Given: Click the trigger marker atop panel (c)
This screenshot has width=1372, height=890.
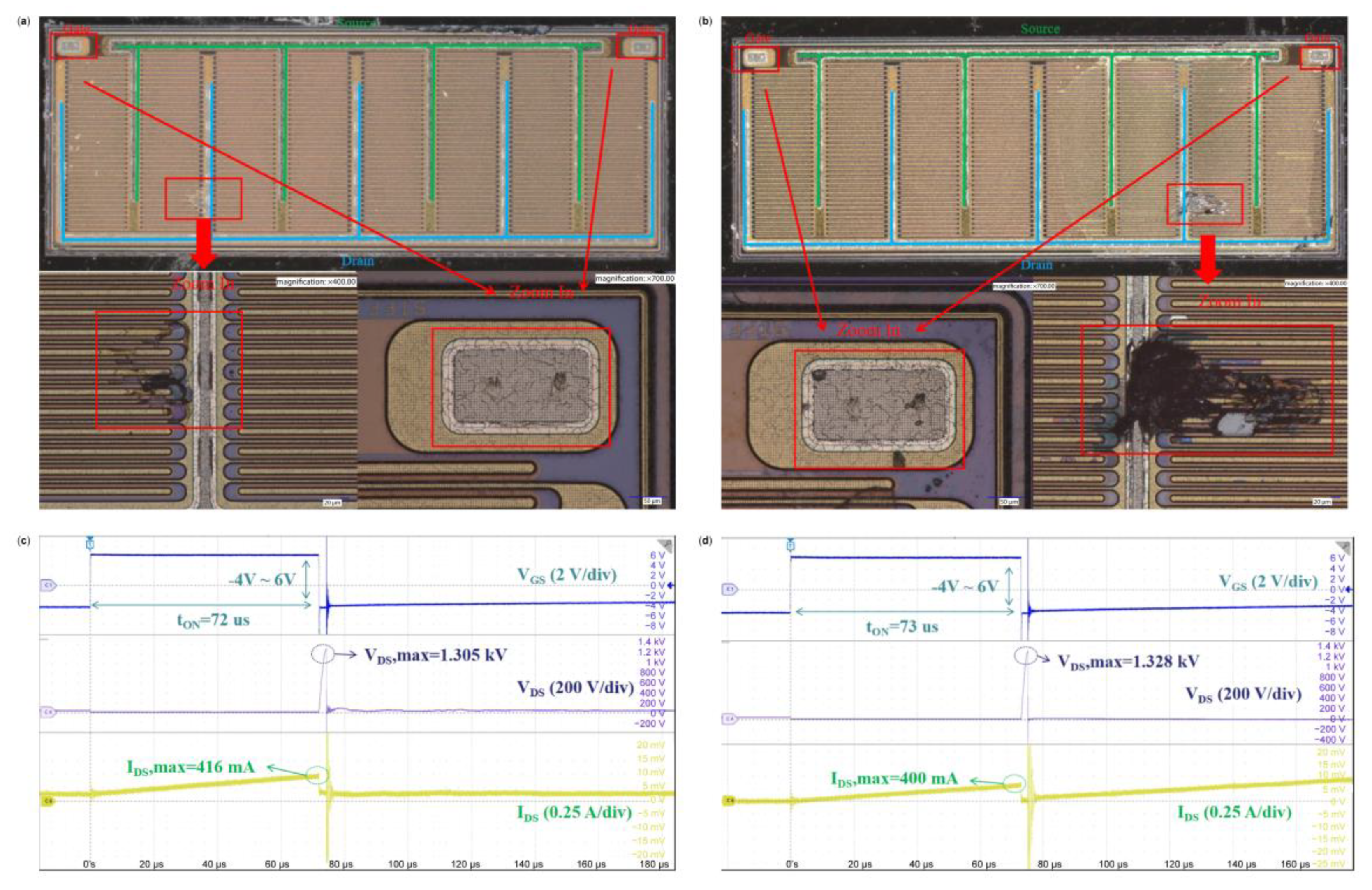Looking at the screenshot, I should click(89, 544).
